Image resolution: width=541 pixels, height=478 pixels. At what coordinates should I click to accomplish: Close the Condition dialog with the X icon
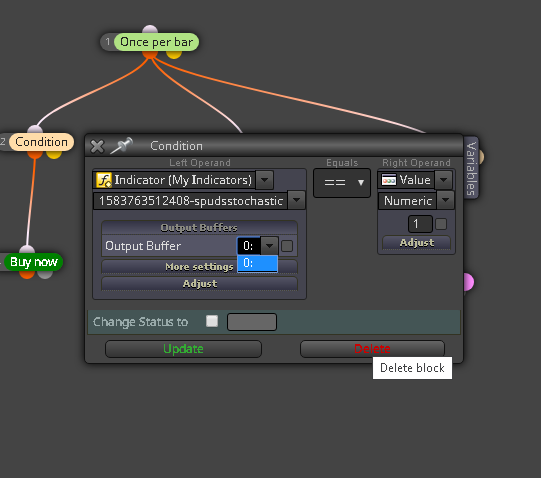97,146
